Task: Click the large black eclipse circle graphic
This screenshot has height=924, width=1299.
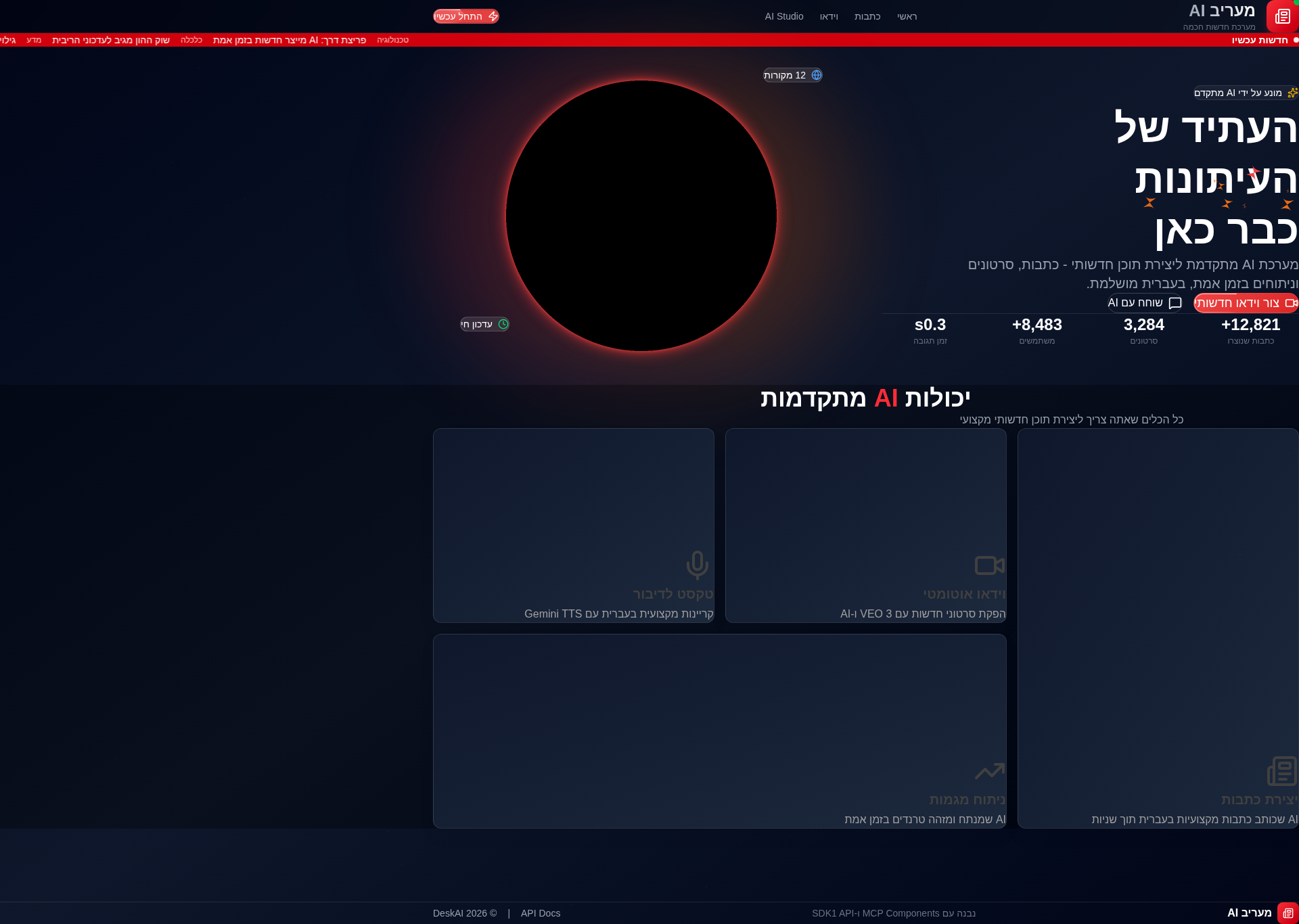Action: (641, 216)
